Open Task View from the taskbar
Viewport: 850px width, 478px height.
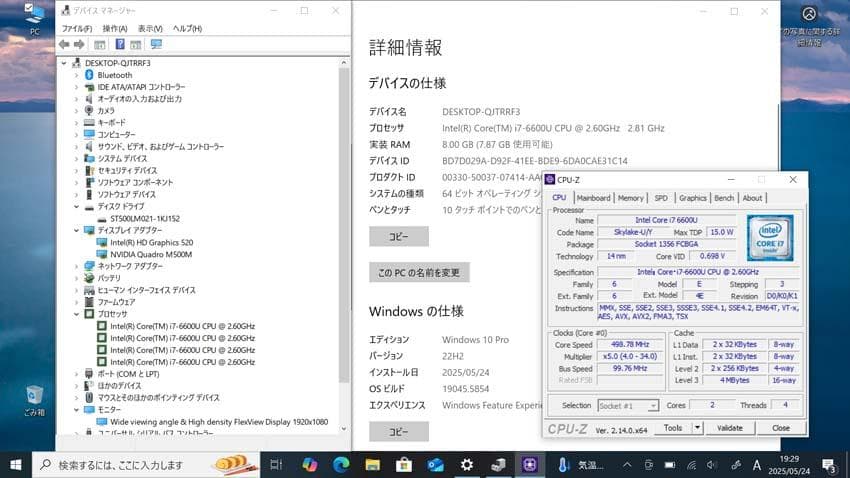tap(276, 465)
